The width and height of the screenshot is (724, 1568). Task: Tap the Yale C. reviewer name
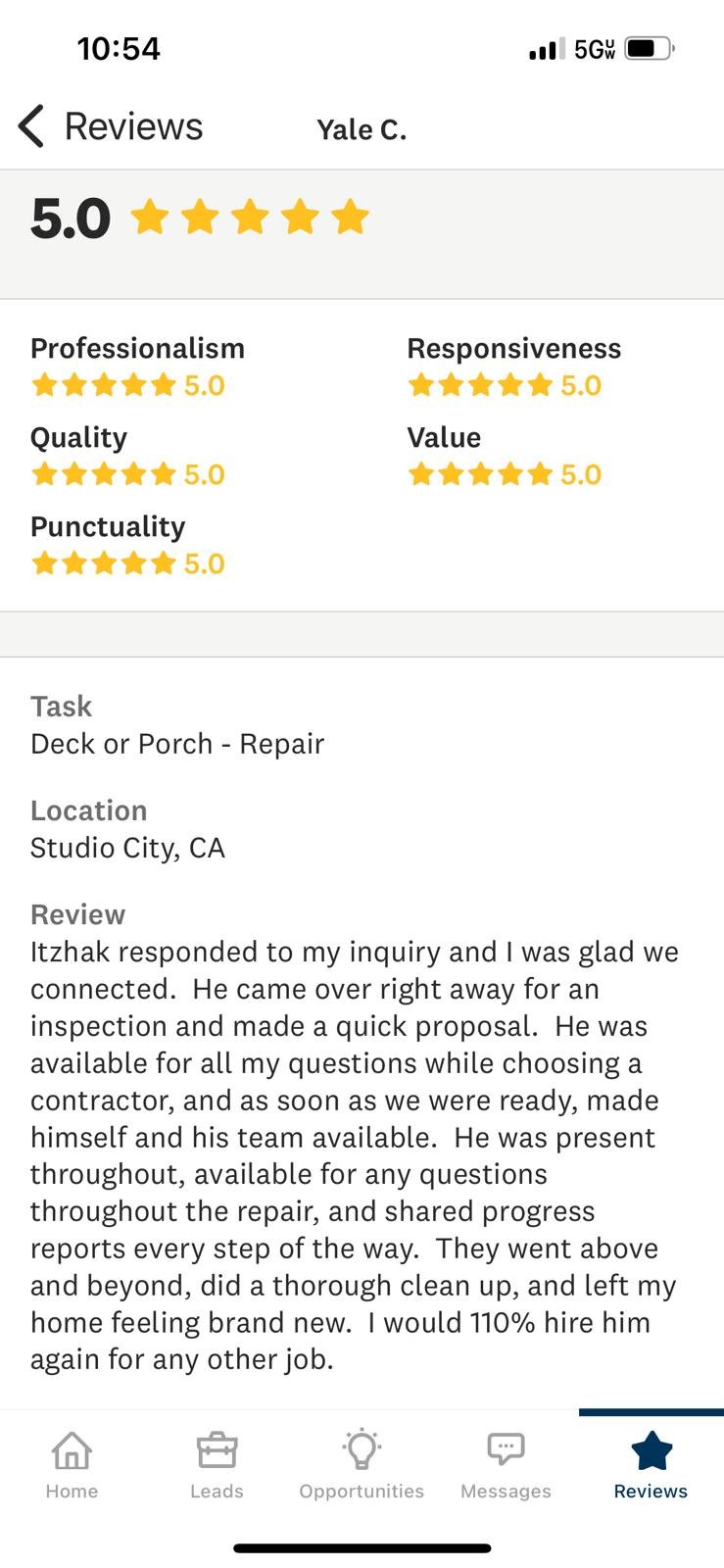point(362,129)
